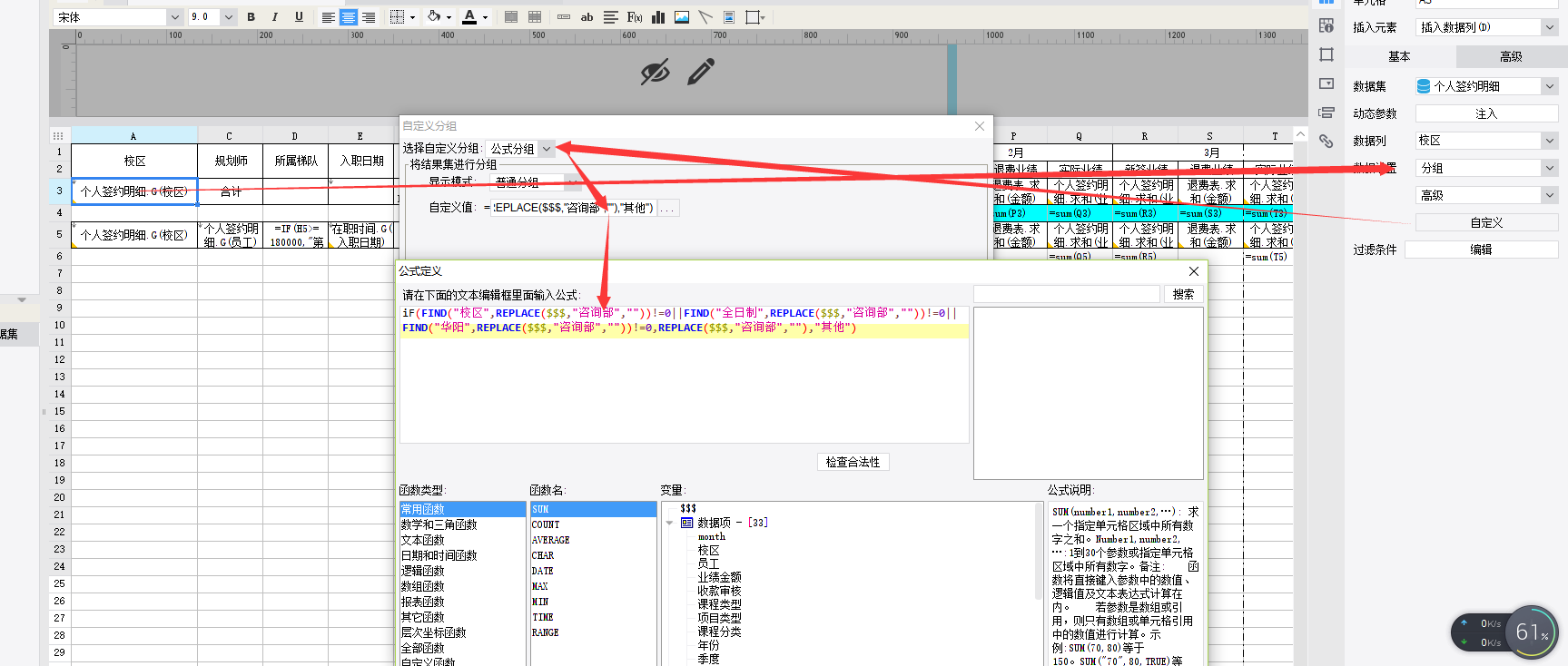Insert sub-report using toolbar icon
The width and height of the screenshot is (1568, 666).
729,17
